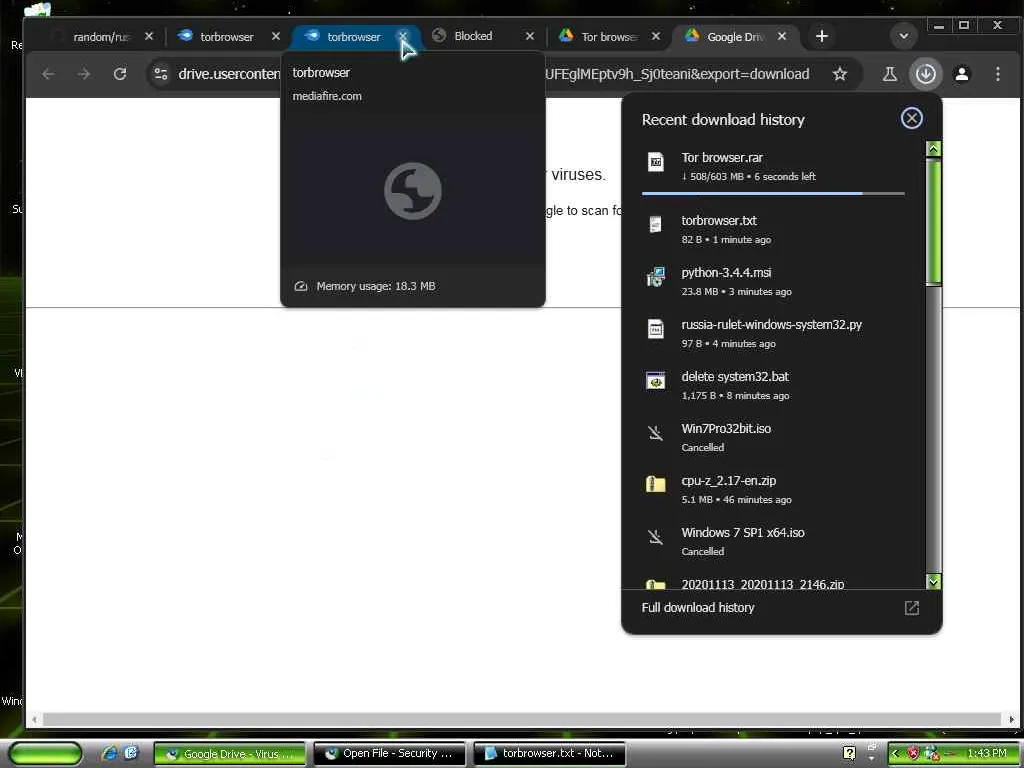Expand the tab search dropdown chevron

(904, 36)
